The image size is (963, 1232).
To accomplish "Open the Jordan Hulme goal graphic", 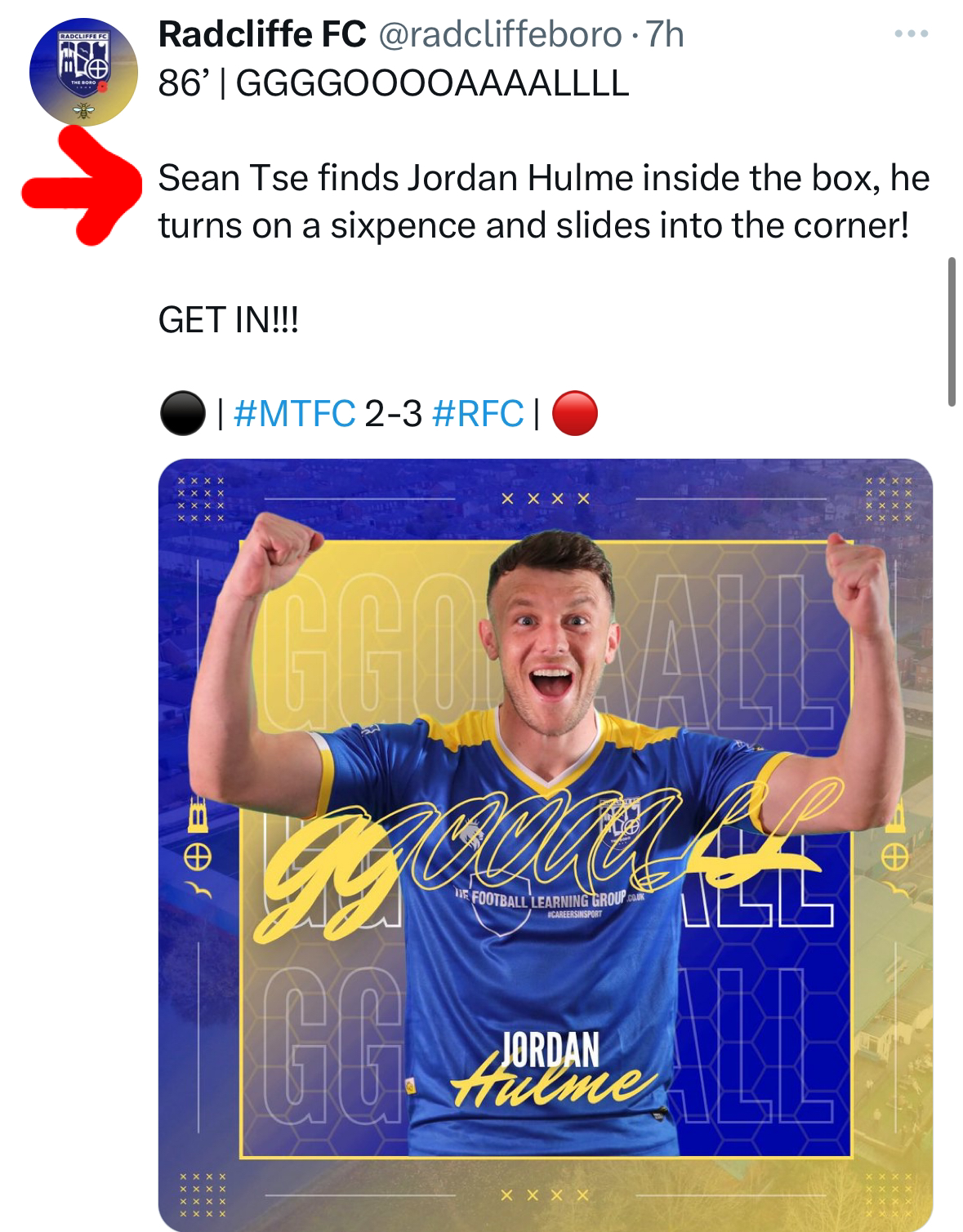I will [545, 845].
